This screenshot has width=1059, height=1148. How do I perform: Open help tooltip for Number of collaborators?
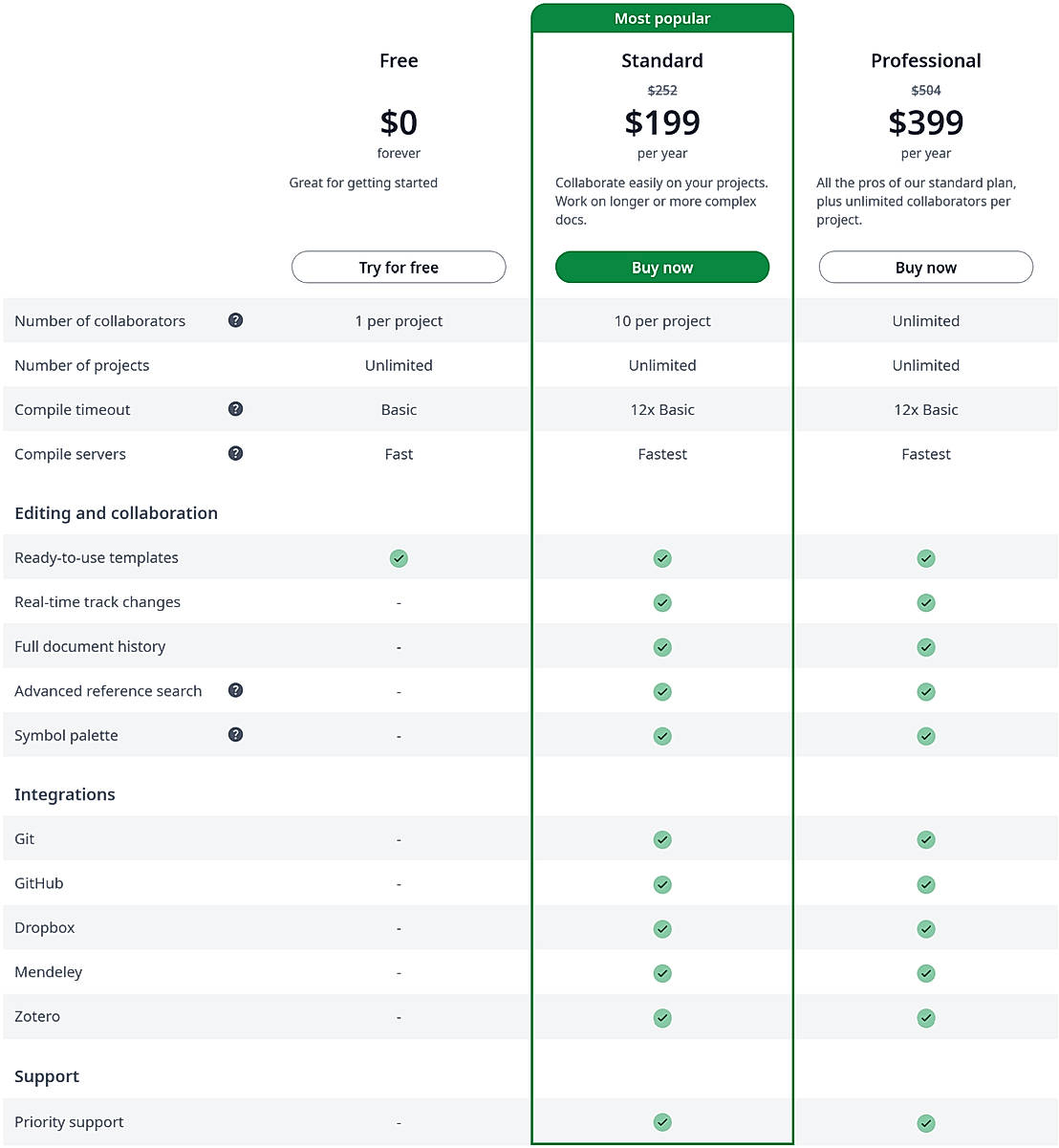click(x=235, y=320)
